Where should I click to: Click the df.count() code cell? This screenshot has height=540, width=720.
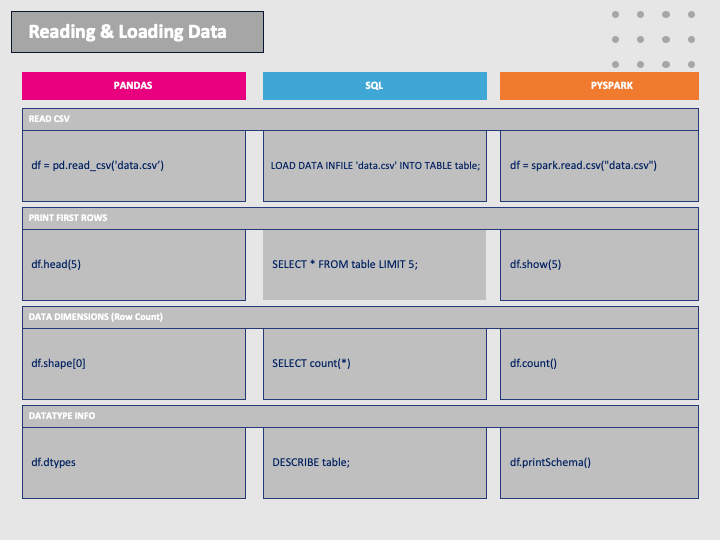tap(599, 364)
